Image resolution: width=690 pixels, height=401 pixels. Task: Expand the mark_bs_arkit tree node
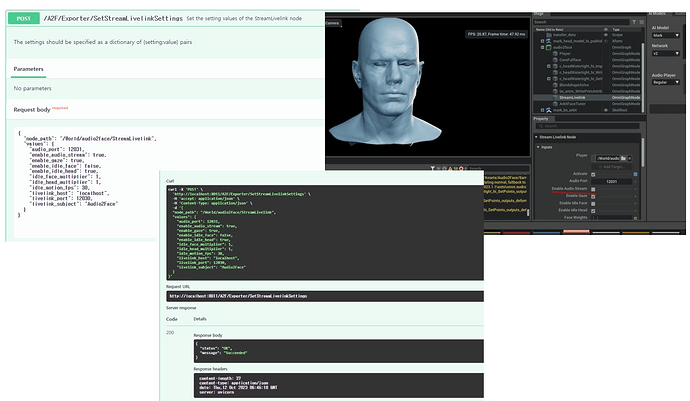(542, 110)
